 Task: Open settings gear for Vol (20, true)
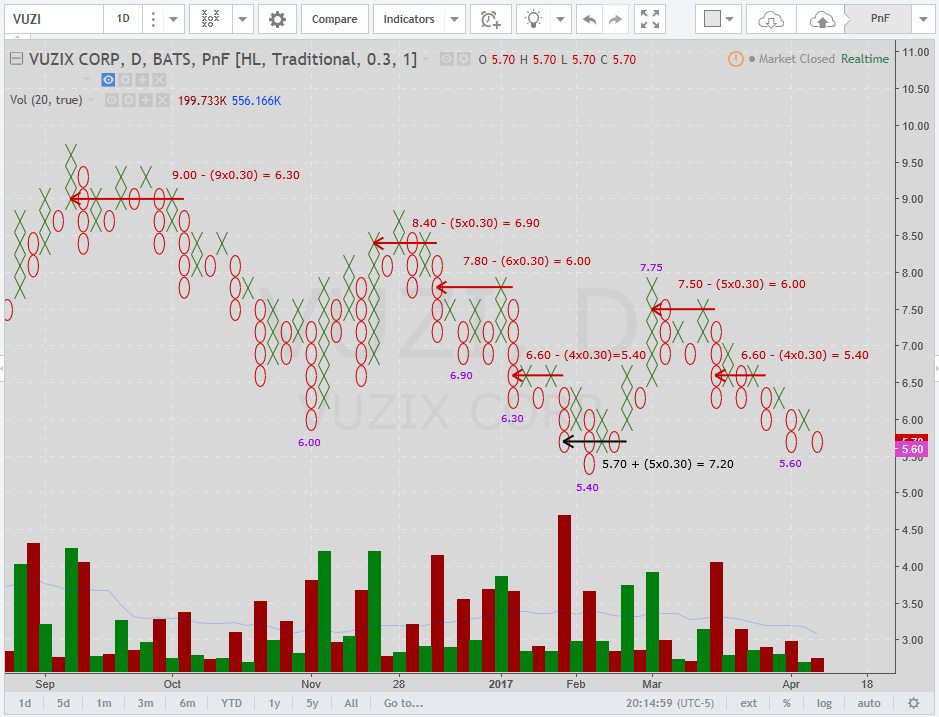tap(128, 100)
